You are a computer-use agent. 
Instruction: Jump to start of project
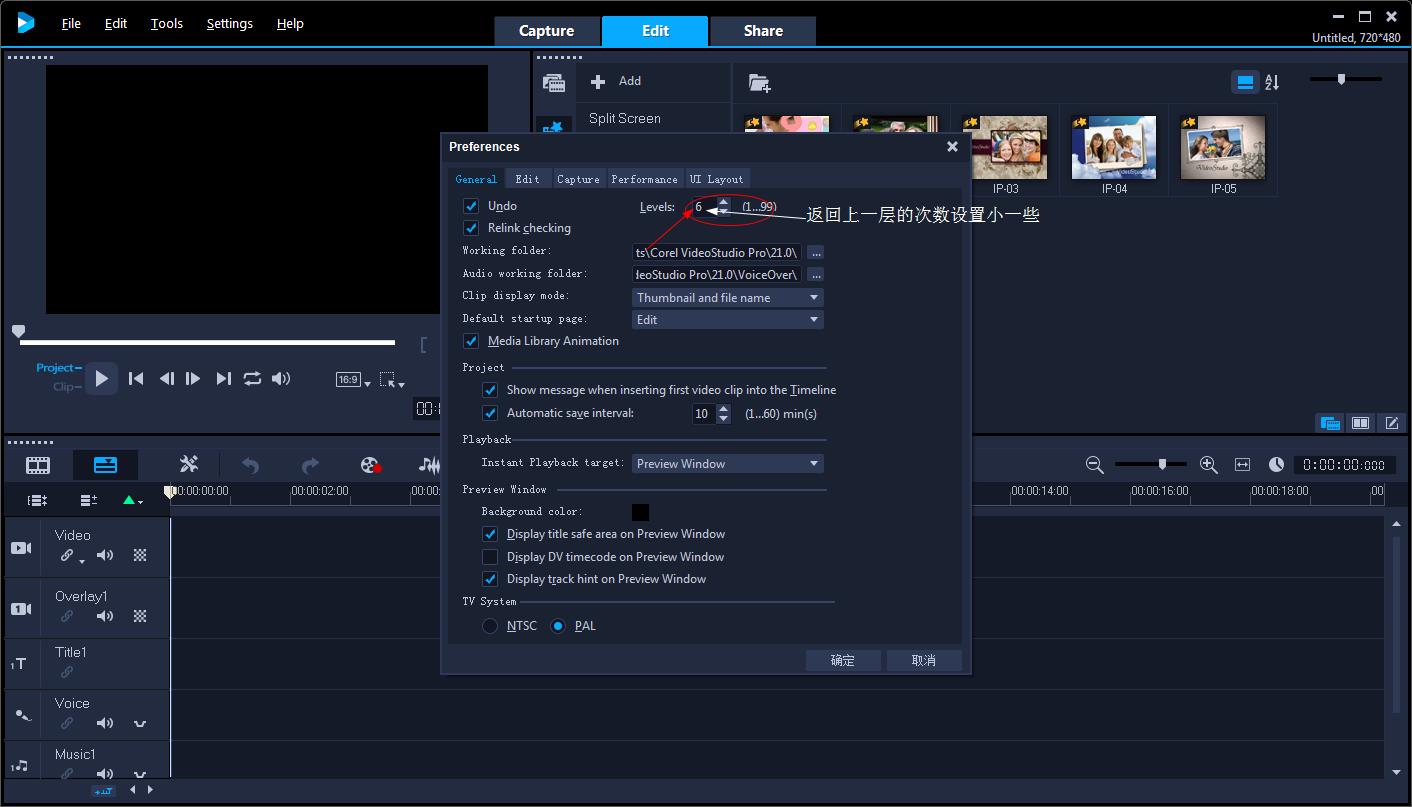137,378
